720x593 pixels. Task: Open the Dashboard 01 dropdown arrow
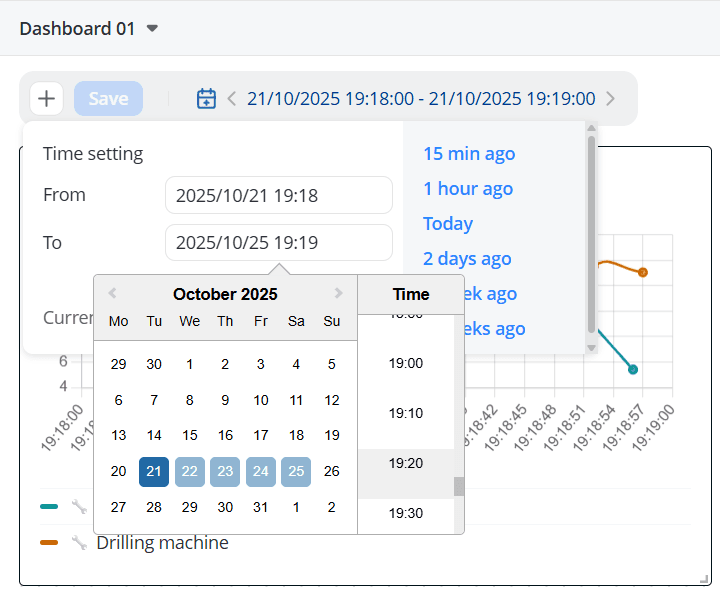click(x=152, y=28)
